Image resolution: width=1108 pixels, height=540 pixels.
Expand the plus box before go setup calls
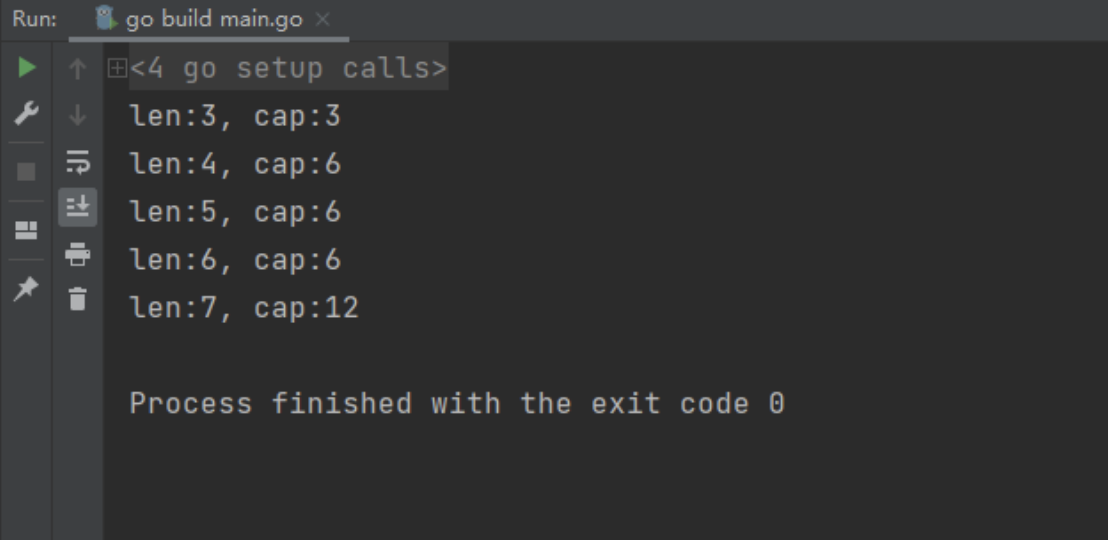(x=117, y=69)
